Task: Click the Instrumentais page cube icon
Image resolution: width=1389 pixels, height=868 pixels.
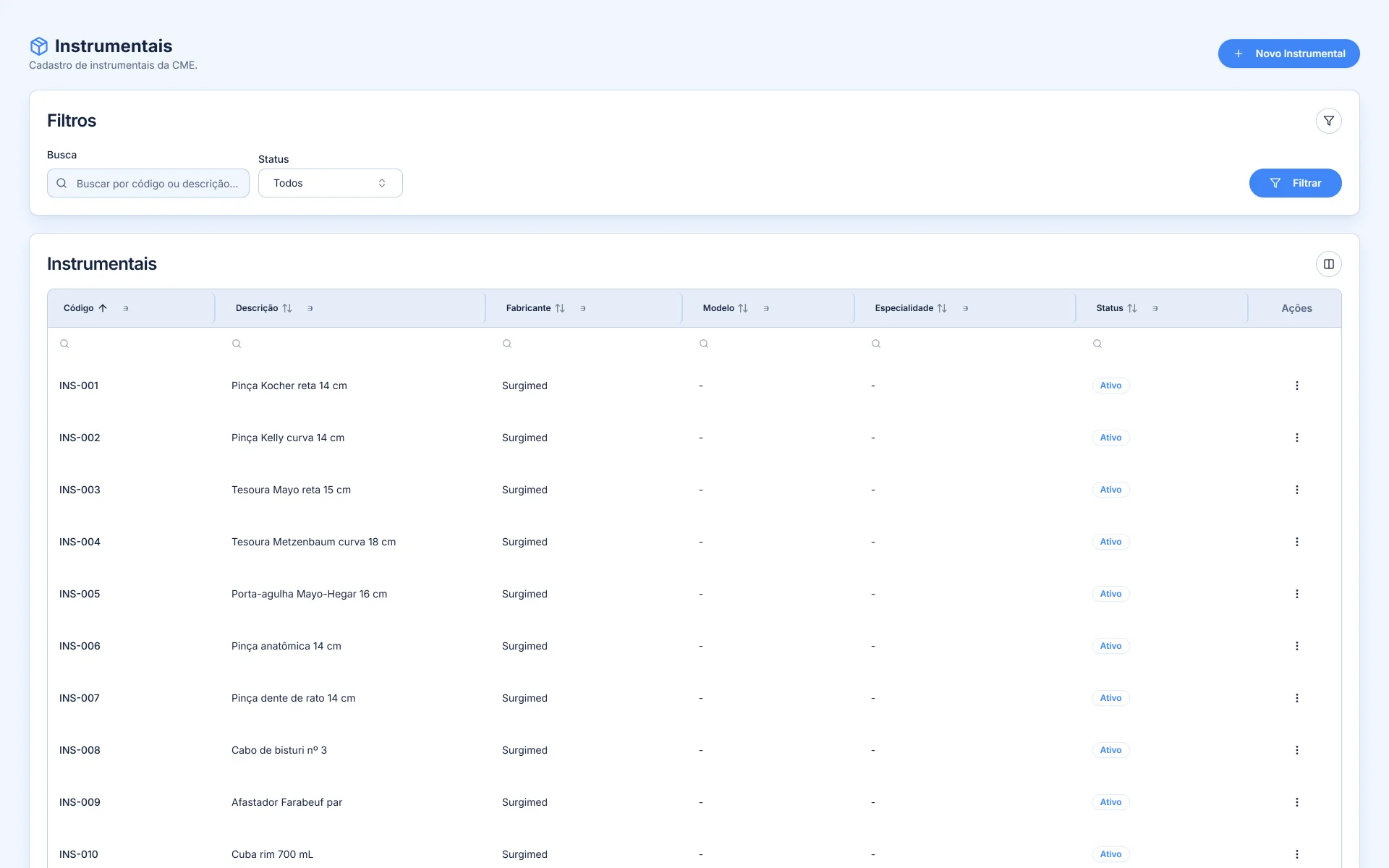Action: point(38,46)
